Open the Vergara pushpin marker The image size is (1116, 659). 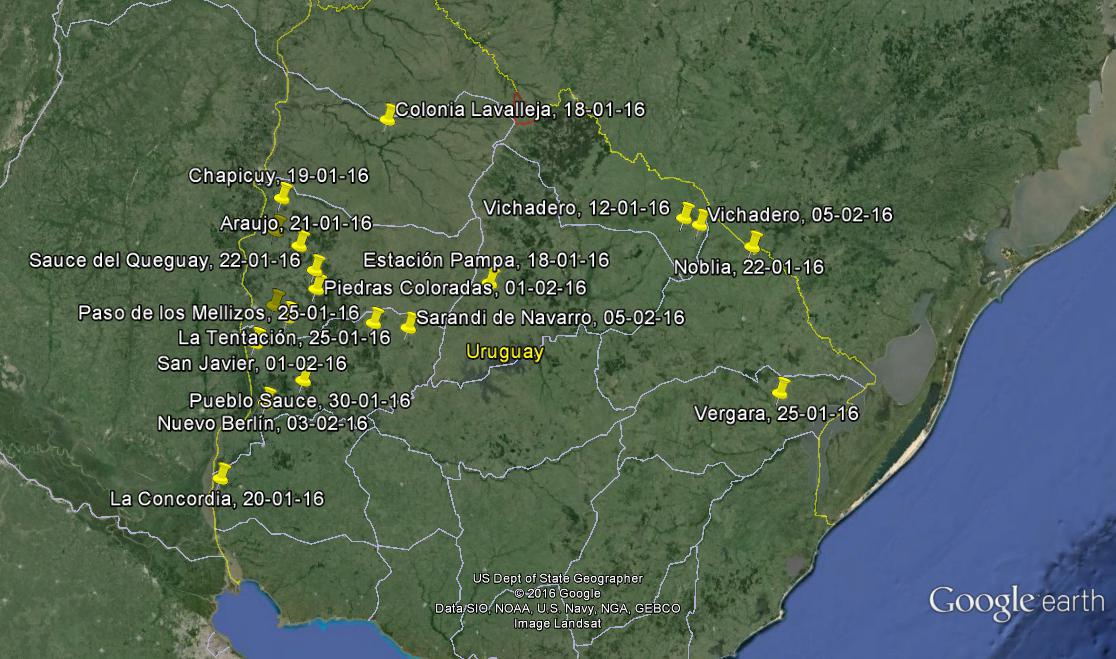click(x=781, y=387)
